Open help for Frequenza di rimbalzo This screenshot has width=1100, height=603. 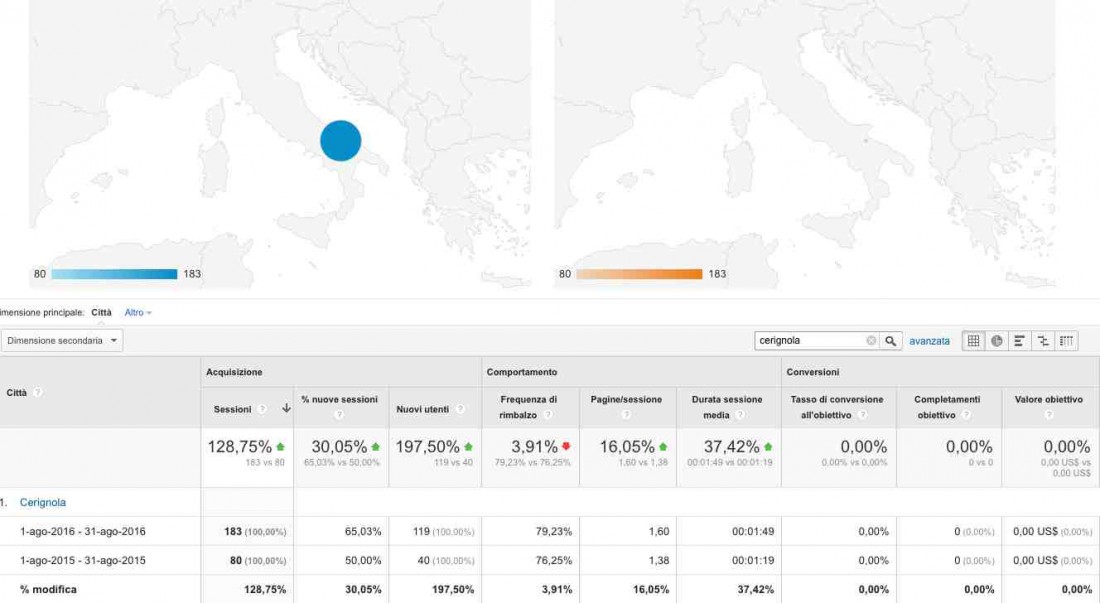click(x=546, y=415)
